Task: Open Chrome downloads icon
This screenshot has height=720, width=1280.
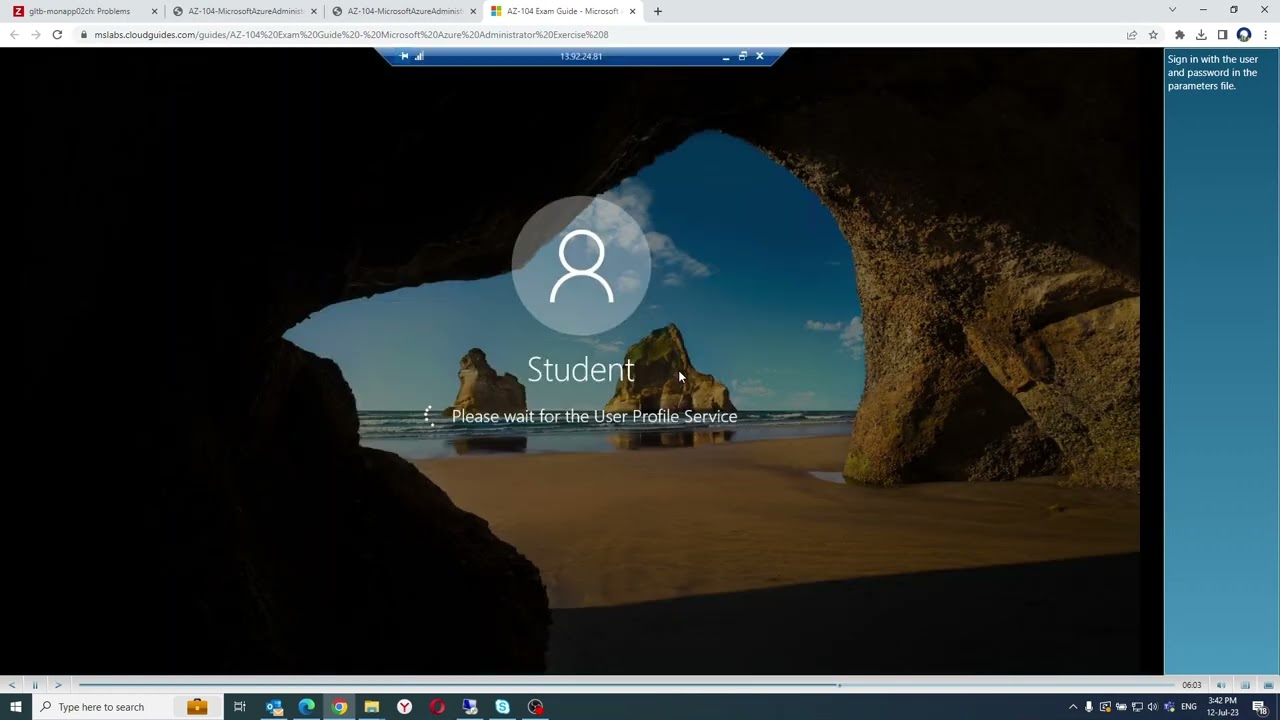Action: [x=1201, y=34]
